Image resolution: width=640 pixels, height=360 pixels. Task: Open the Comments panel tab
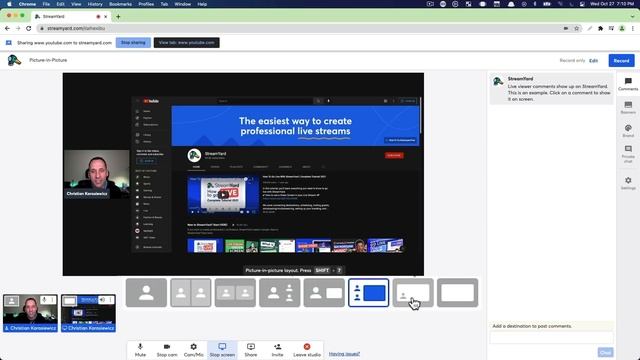coord(628,84)
